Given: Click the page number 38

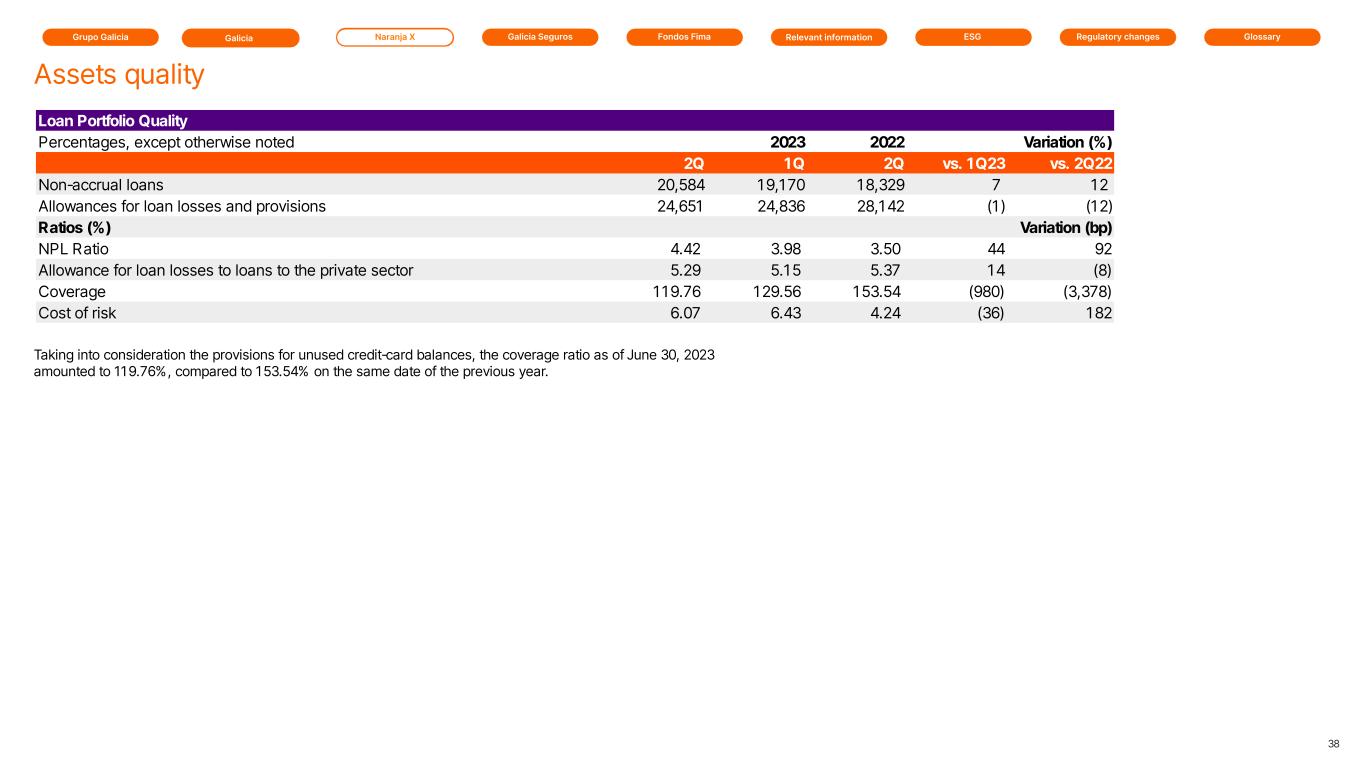Looking at the screenshot, I should tap(1333, 744).
